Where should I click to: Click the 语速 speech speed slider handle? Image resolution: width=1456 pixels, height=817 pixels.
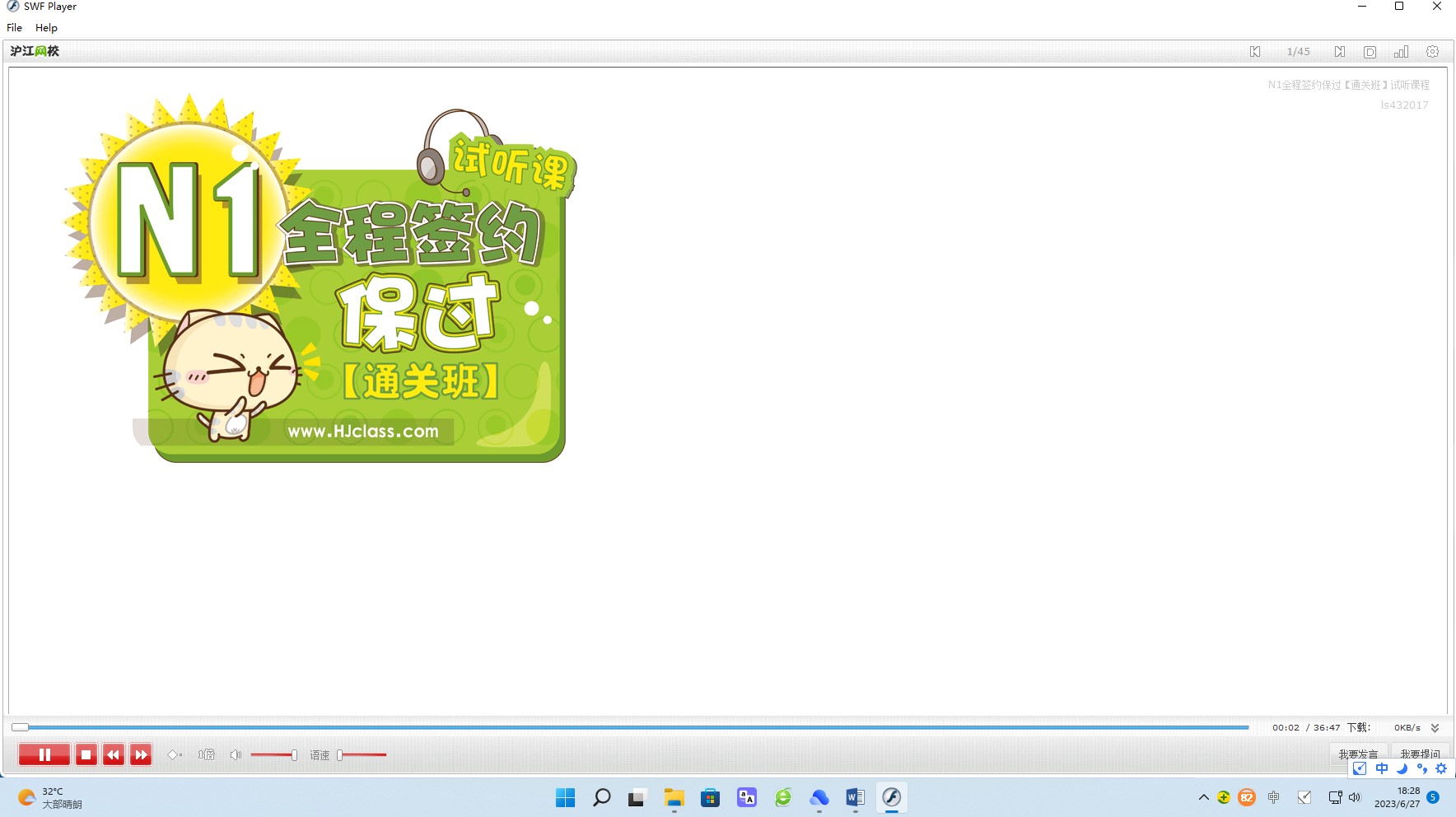340,754
